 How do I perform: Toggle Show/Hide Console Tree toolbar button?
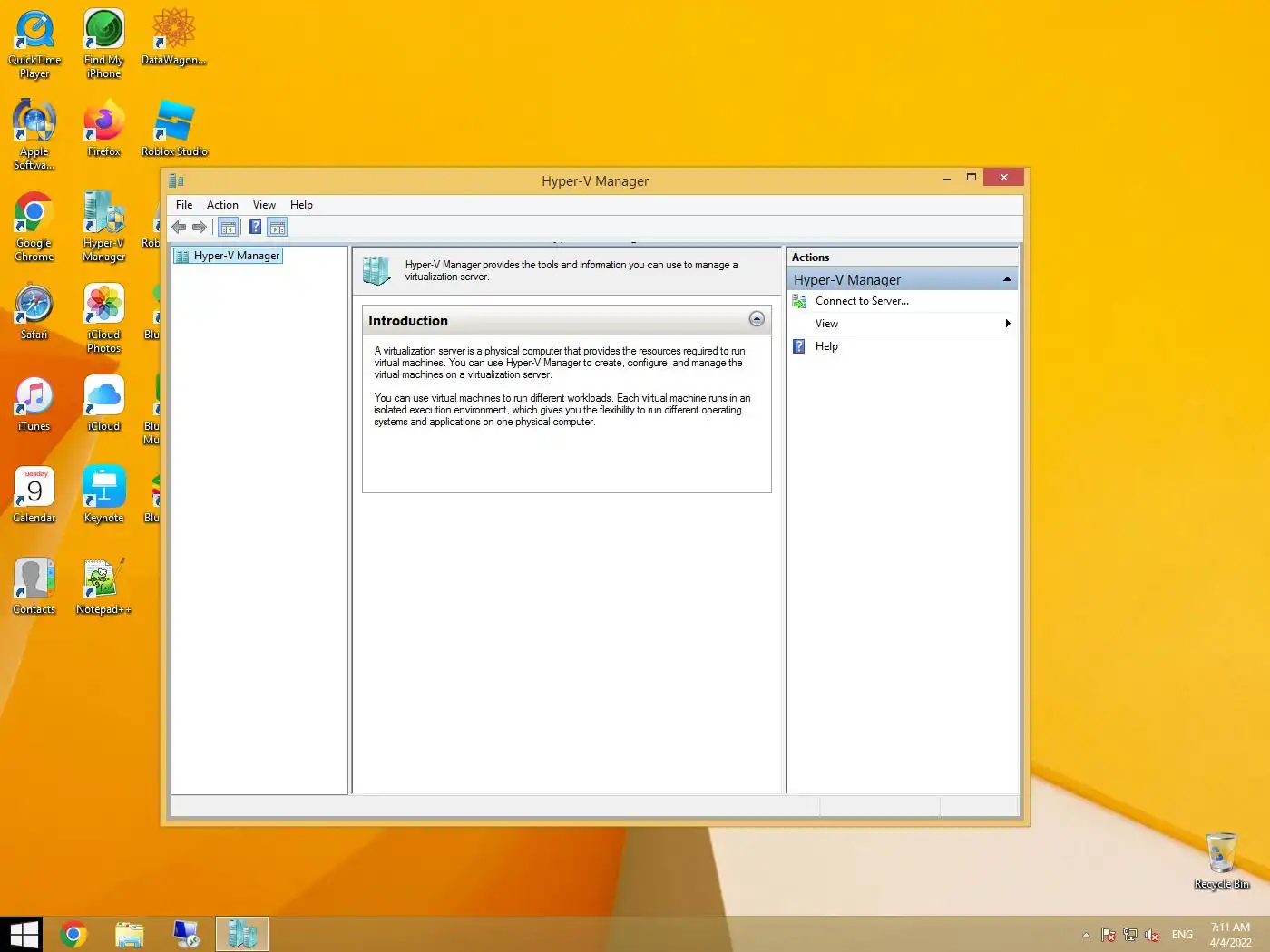pyautogui.click(x=229, y=228)
